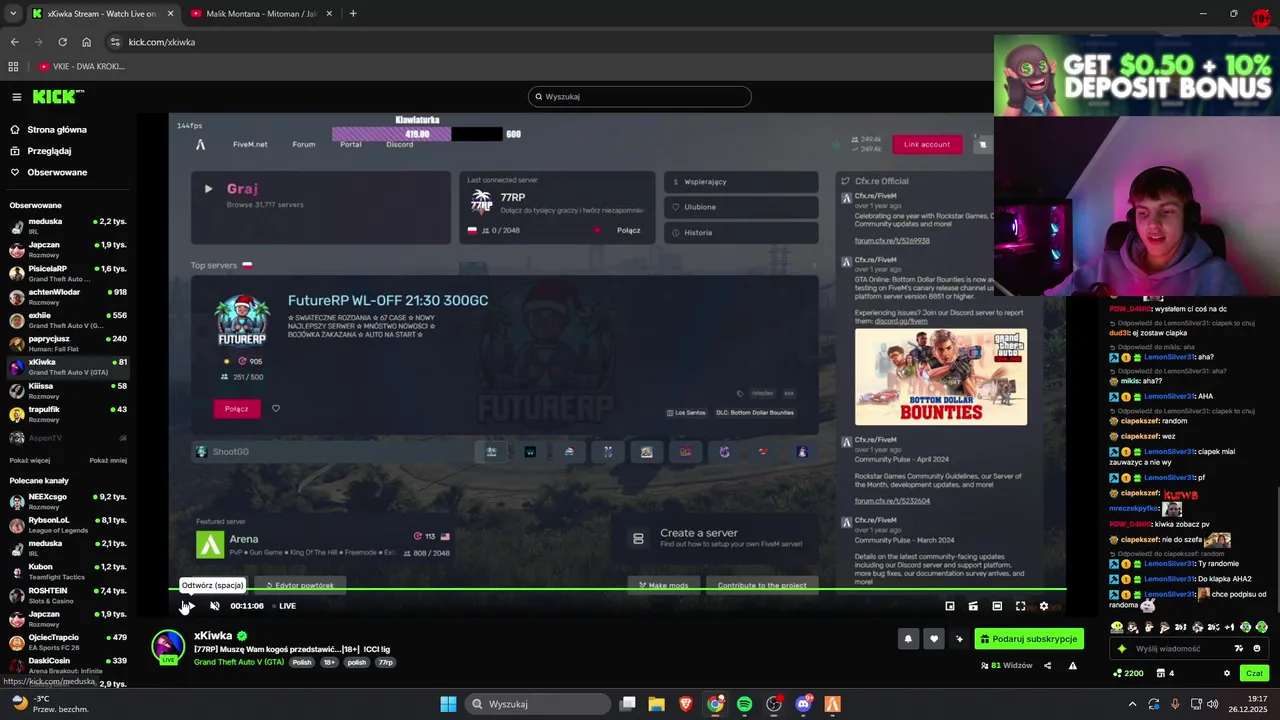Open player settings gear
Image resolution: width=1280 pixels, height=720 pixels.
[1044, 606]
